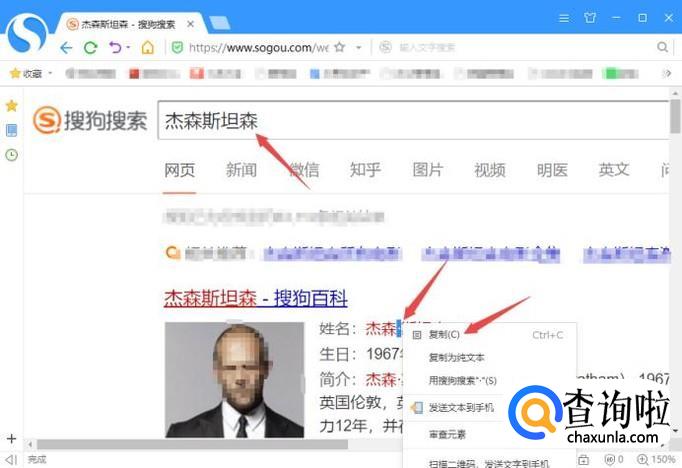Choose 审查元素 in the context menu
The image size is (682, 468).
(447, 434)
